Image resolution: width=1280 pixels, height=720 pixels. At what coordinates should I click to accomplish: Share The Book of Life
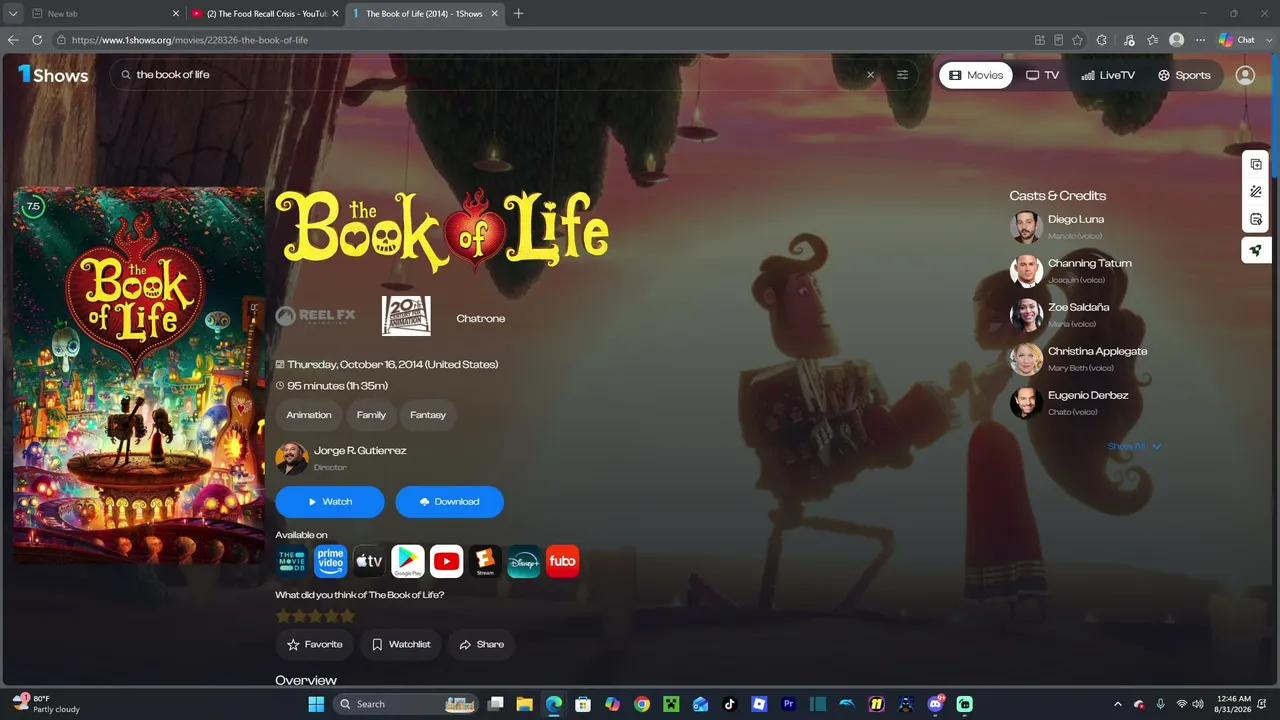click(481, 645)
